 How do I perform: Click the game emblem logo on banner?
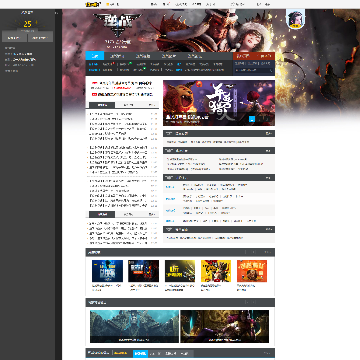point(117,26)
